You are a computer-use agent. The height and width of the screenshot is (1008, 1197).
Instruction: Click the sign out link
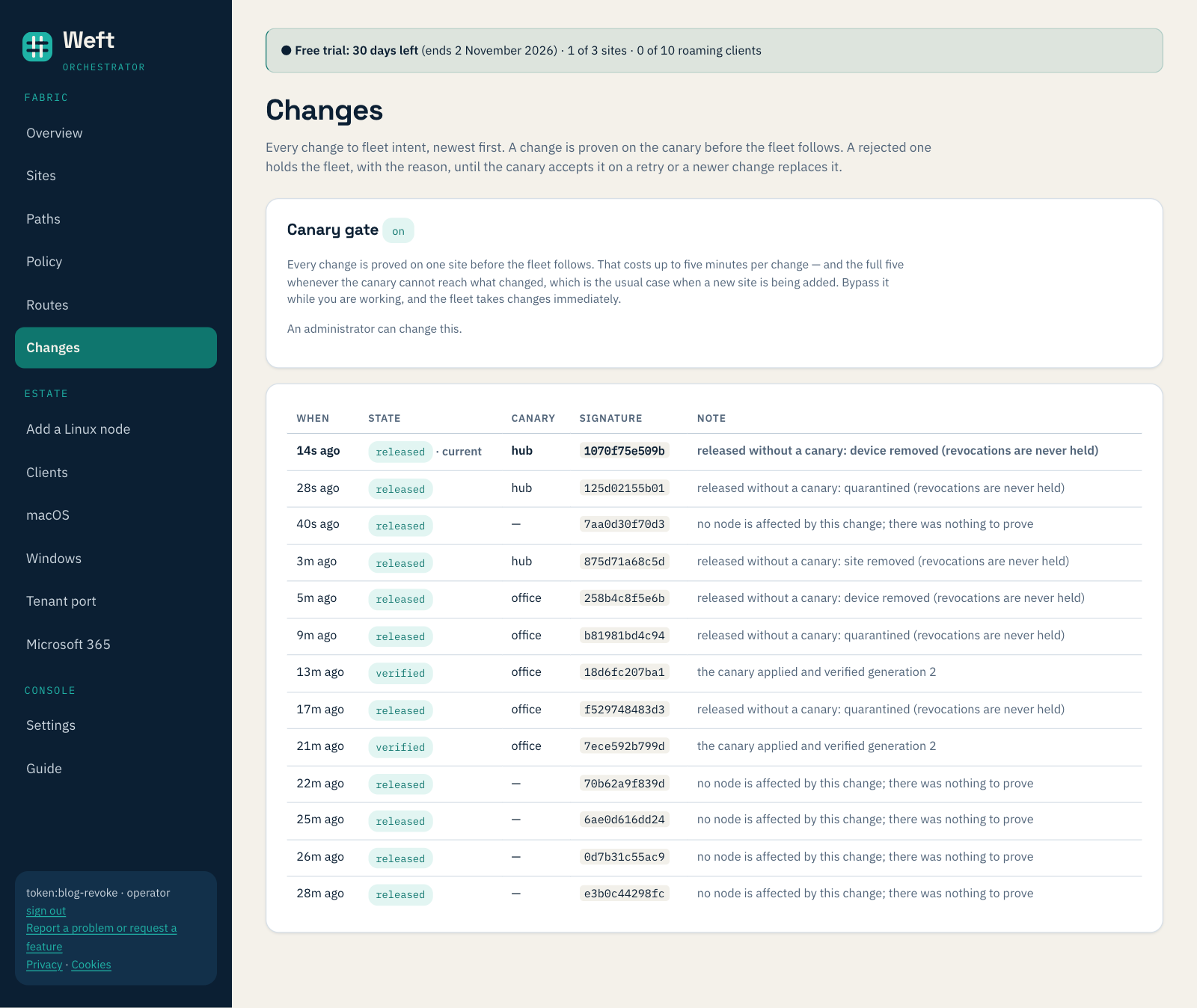(x=46, y=911)
